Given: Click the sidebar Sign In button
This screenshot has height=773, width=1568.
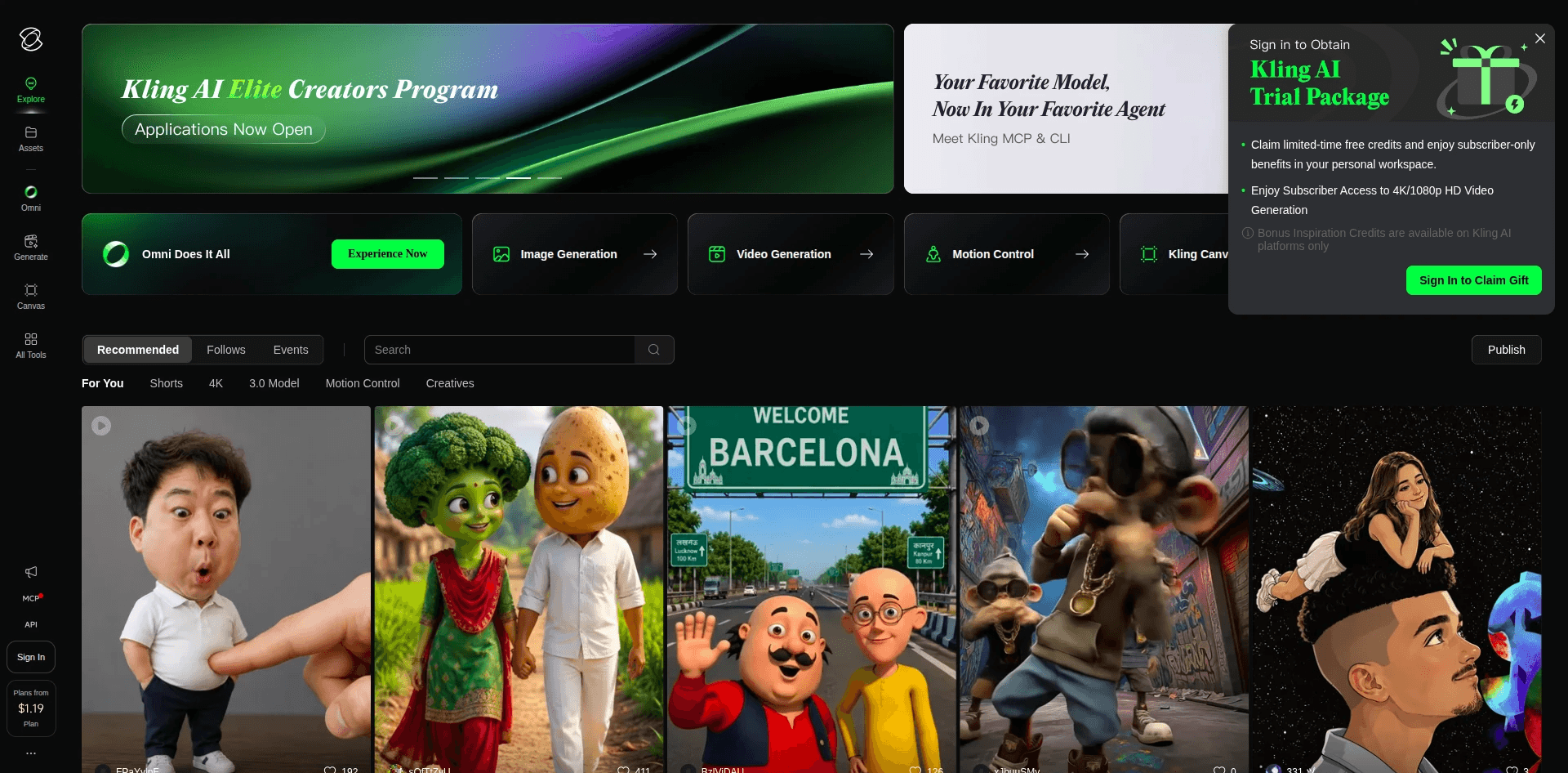Looking at the screenshot, I should (x=31, y=657).
